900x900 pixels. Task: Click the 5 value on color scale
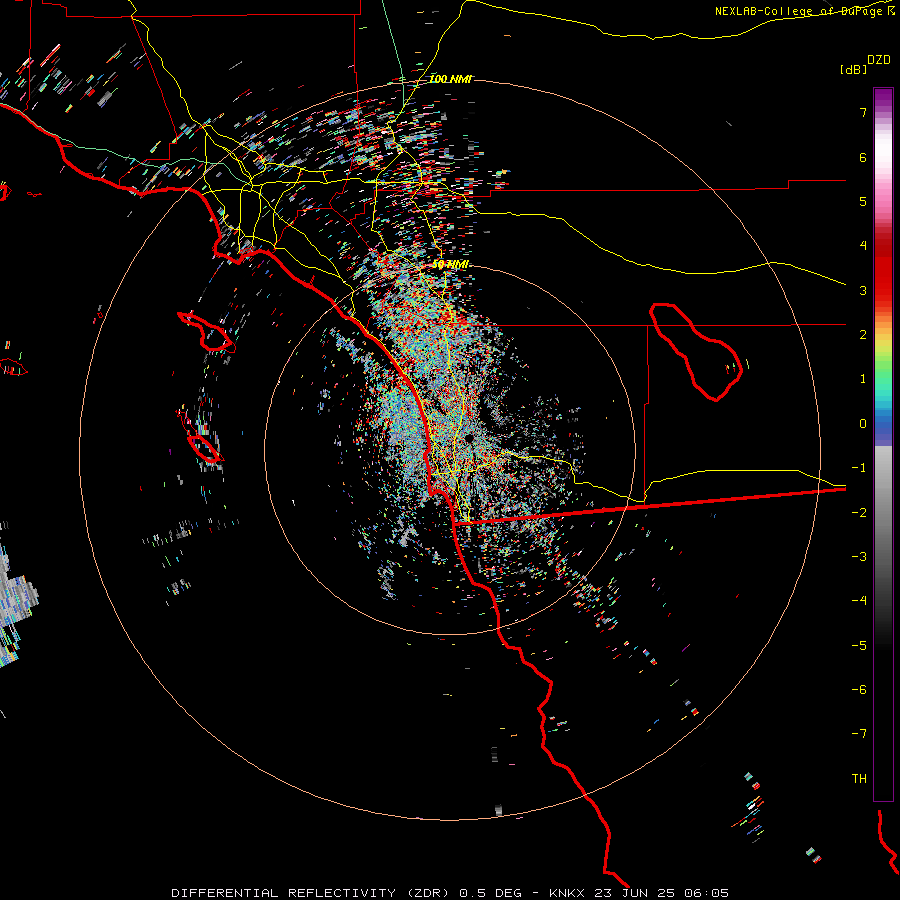coord(863,201)
